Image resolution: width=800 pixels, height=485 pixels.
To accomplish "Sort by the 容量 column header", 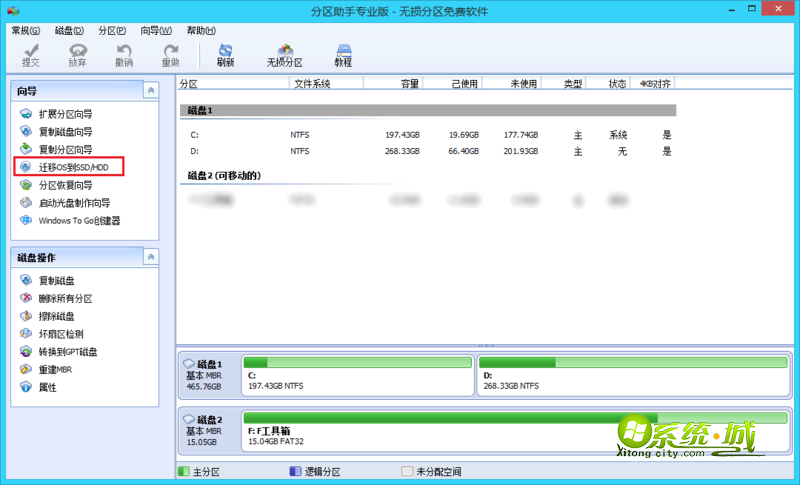I will [393, 84].
